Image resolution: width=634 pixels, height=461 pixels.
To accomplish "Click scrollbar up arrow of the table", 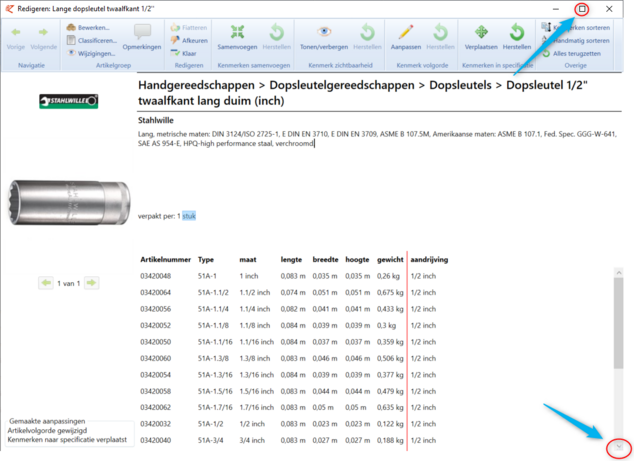I will click(x=619, y=273).
